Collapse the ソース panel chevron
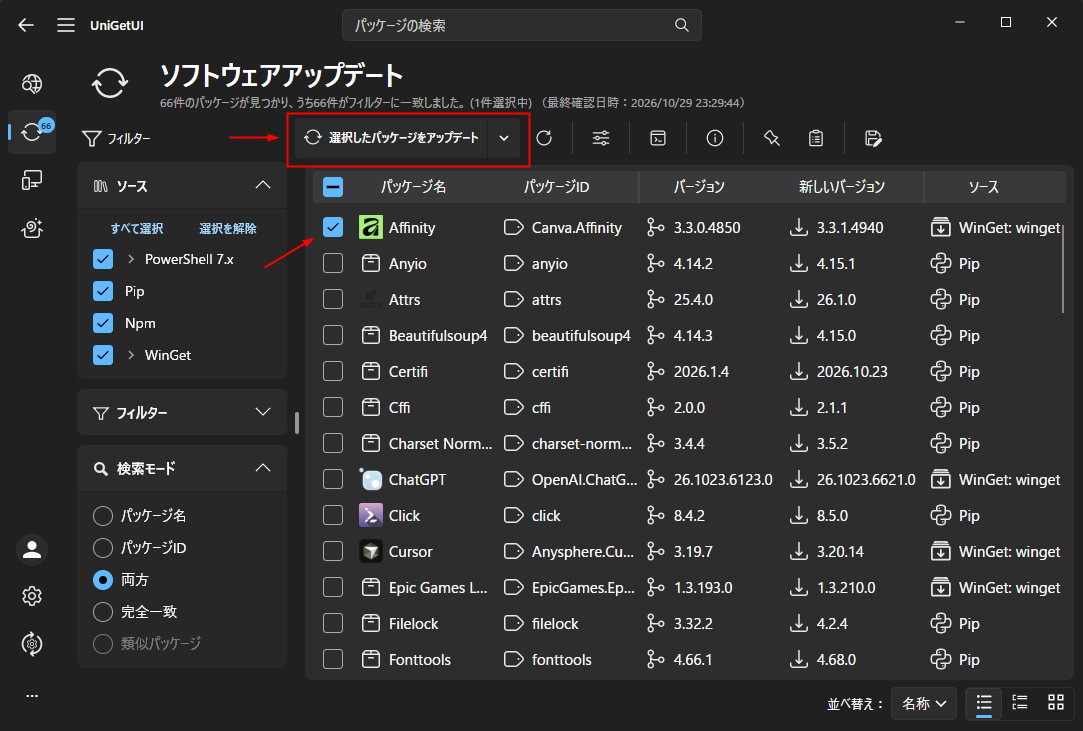Image resolution: width=1083 pixels, height=731 pixels. [x=263, y=185]
